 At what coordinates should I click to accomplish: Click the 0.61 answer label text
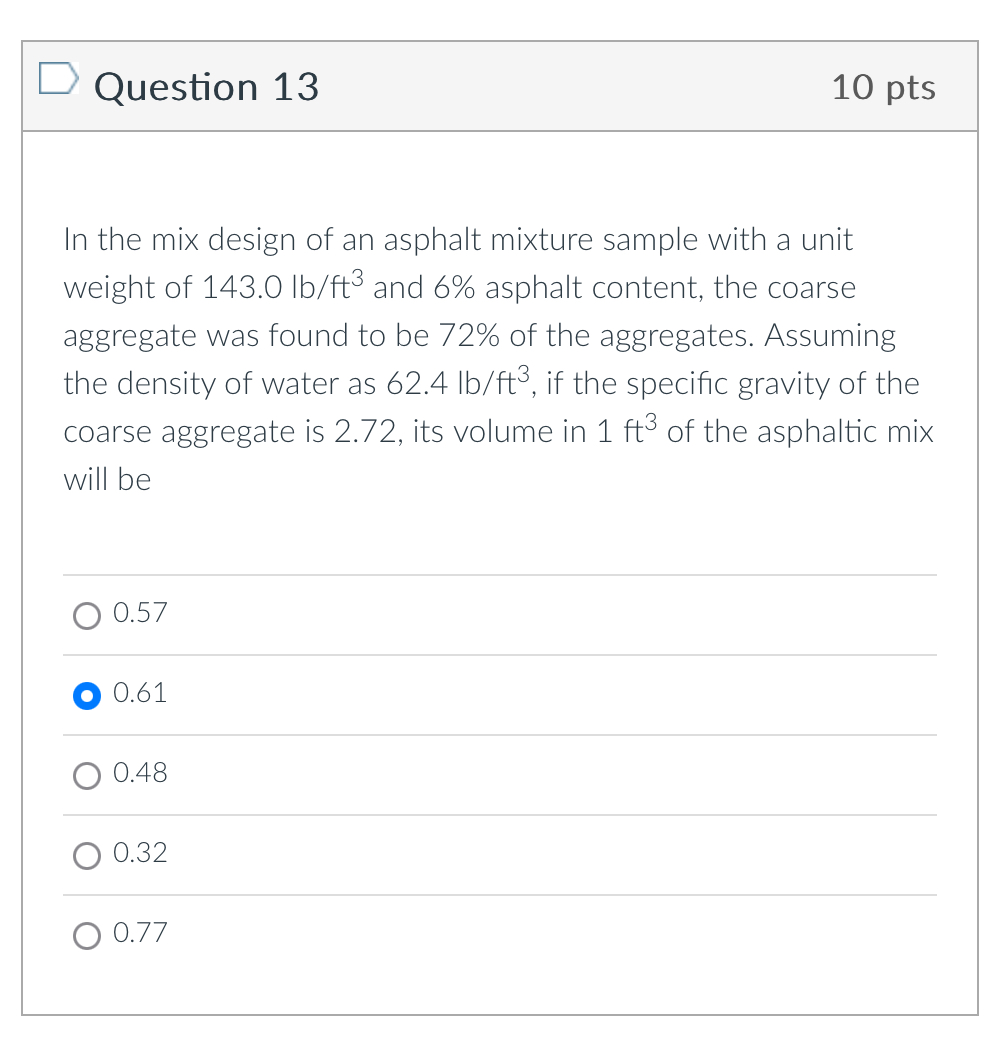point(140,693)
